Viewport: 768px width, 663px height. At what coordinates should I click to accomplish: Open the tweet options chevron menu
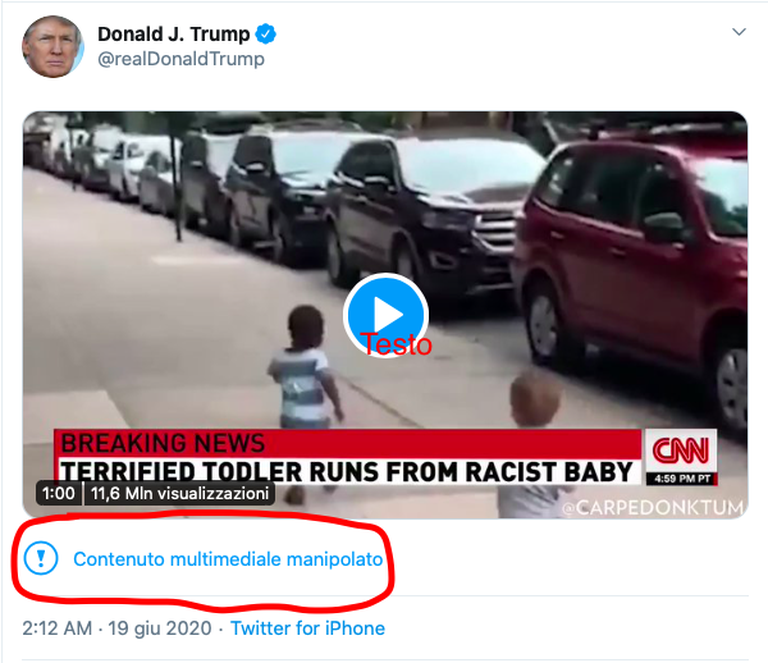pyautogui.click(x=739, y=32)
